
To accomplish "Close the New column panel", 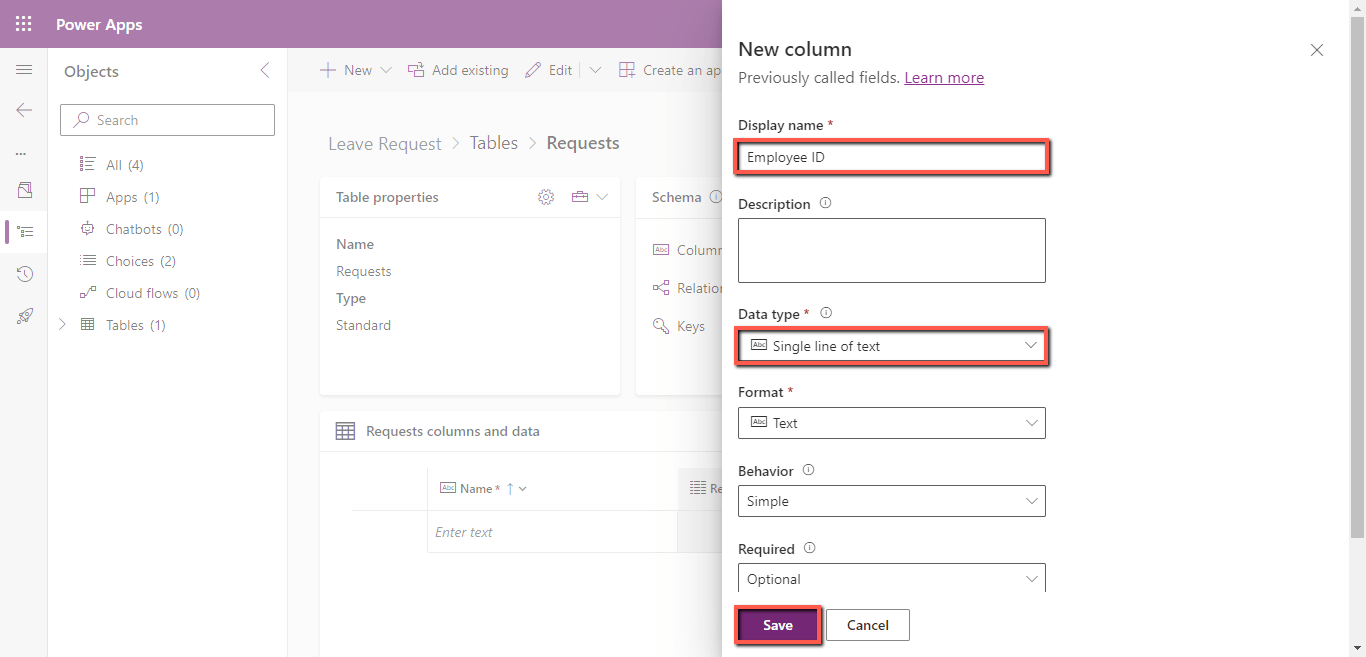I will click(1317, 50).
